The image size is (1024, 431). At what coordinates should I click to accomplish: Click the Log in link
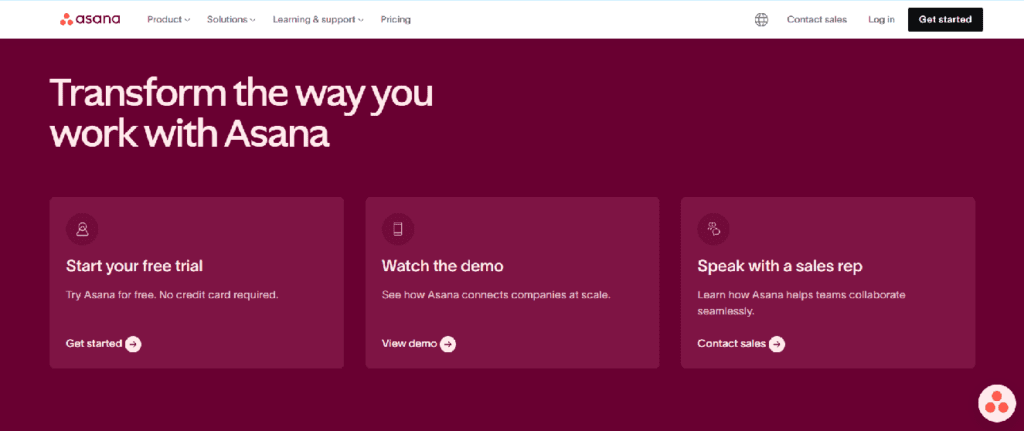tap(881, 19)
